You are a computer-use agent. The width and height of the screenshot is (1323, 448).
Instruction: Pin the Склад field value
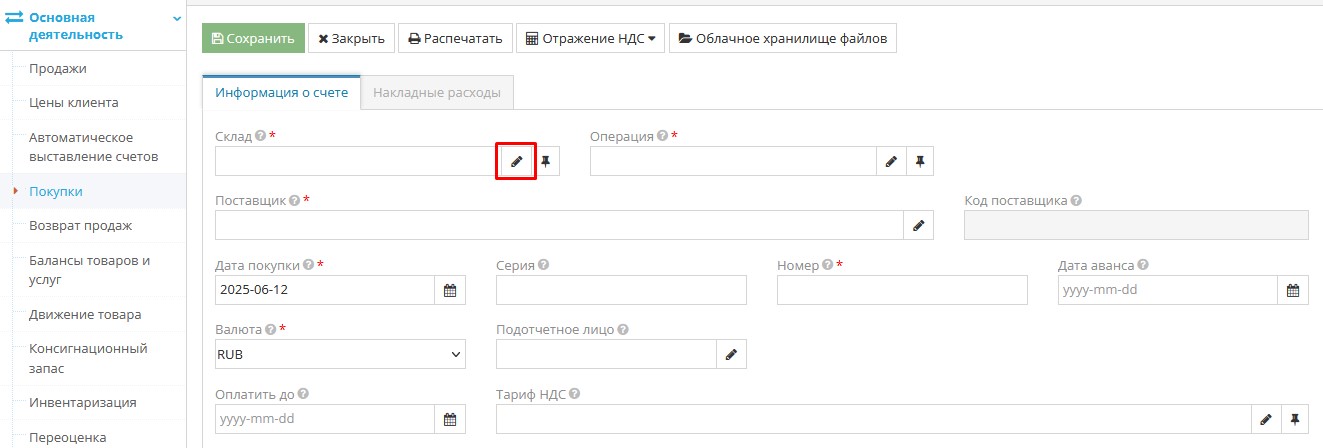[545, 161]
